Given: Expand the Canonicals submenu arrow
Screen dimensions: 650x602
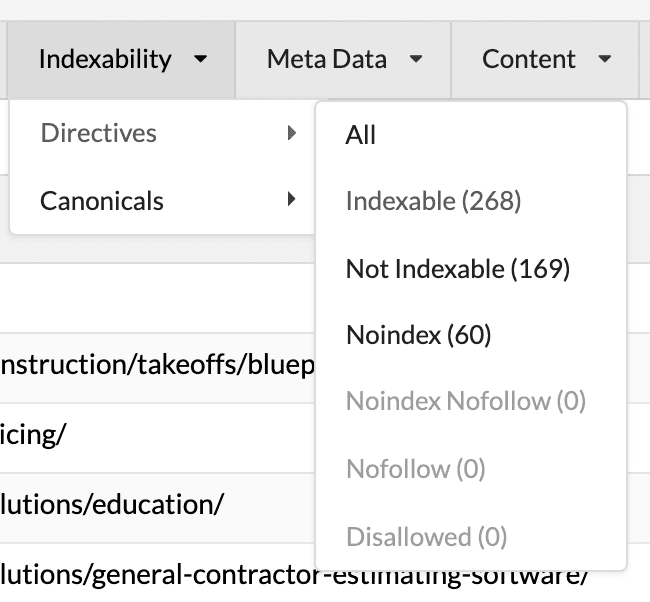Looking at the screenshot, I should click(291, 200).
